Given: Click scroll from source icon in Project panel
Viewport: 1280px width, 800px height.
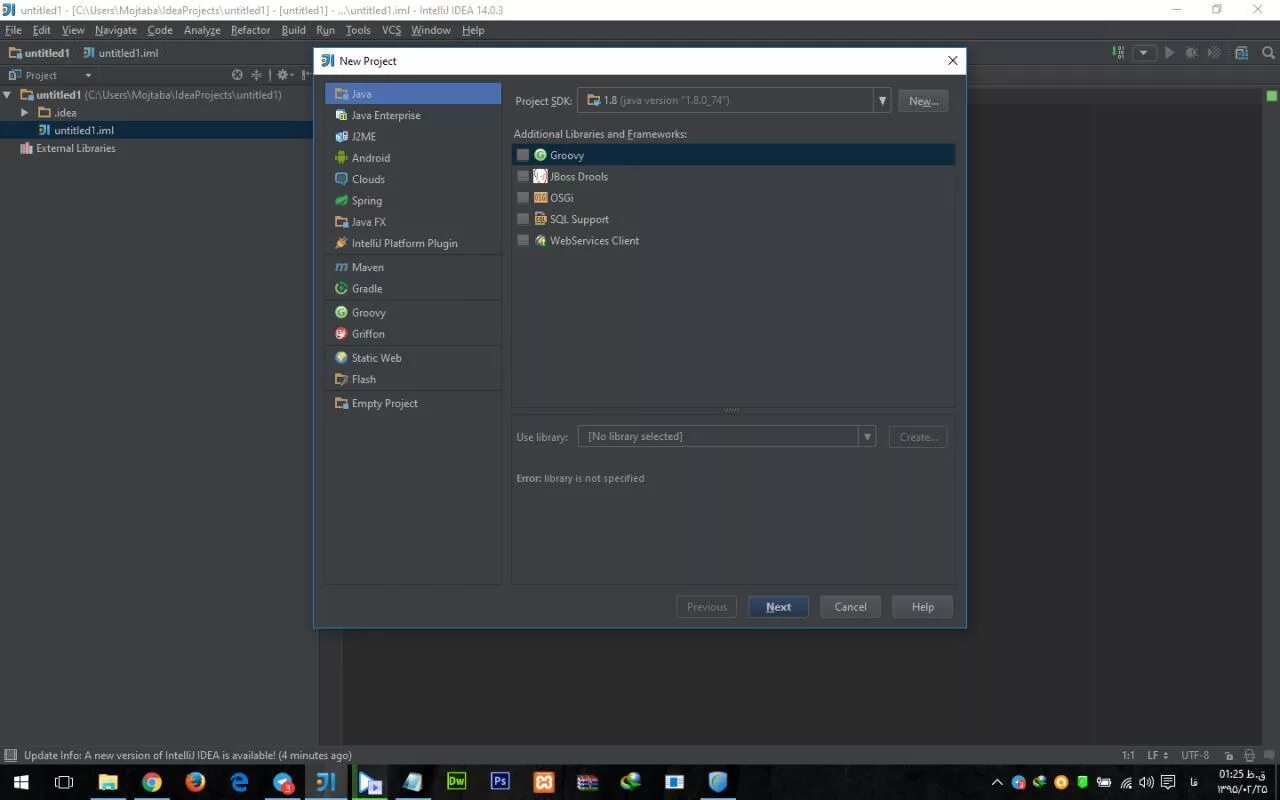Looking at the screenshot, I should point(237,75).
